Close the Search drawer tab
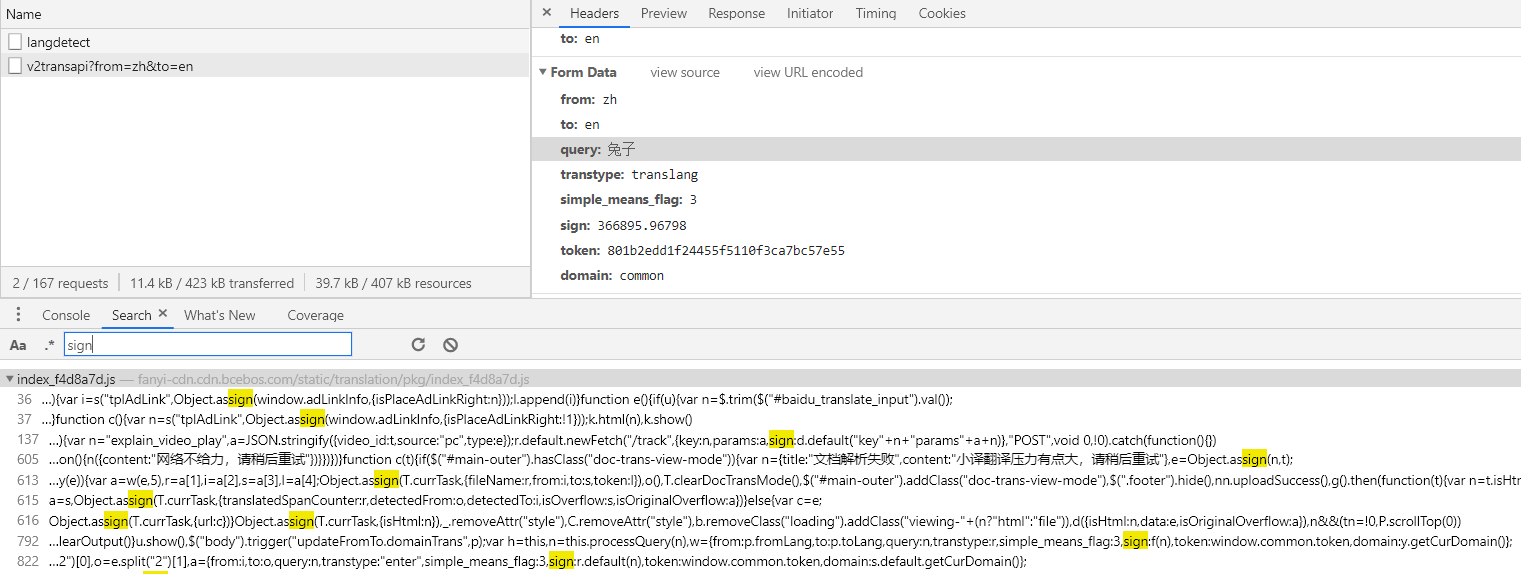This screenshot has height=574, width=1521. pos(163,314)
